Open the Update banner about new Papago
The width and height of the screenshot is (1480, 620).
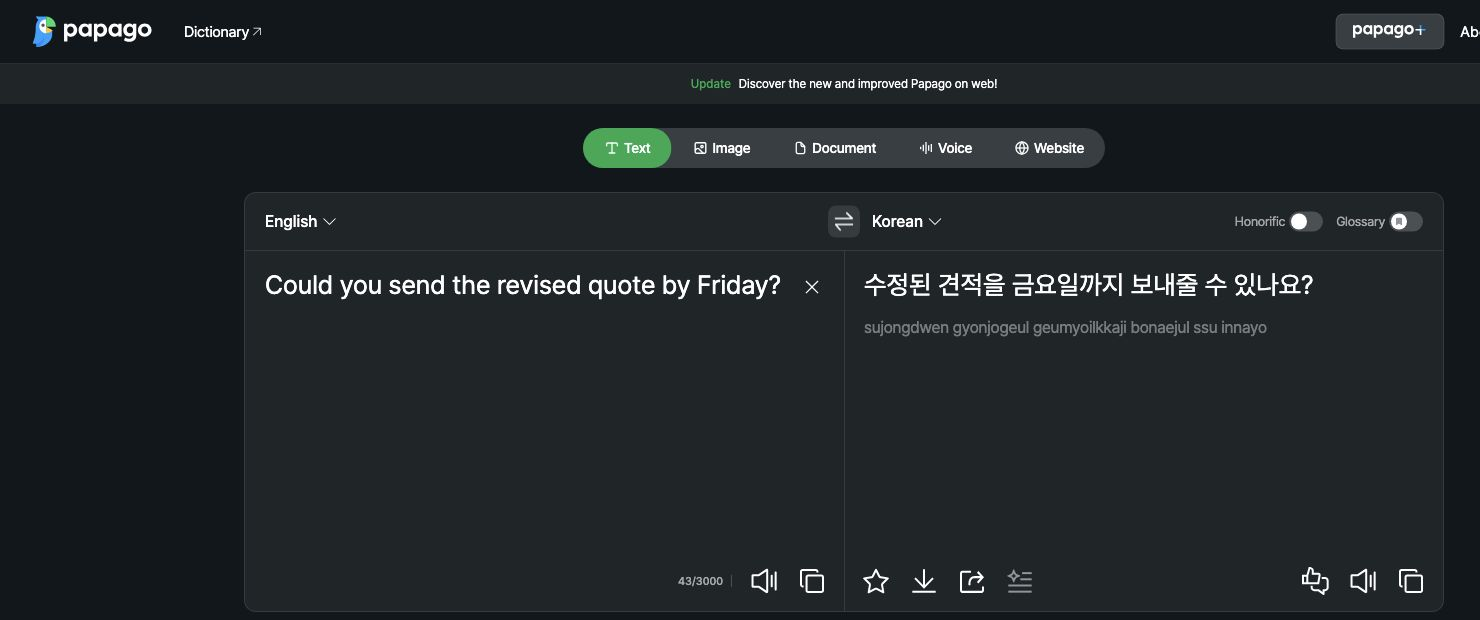(843, 84)
